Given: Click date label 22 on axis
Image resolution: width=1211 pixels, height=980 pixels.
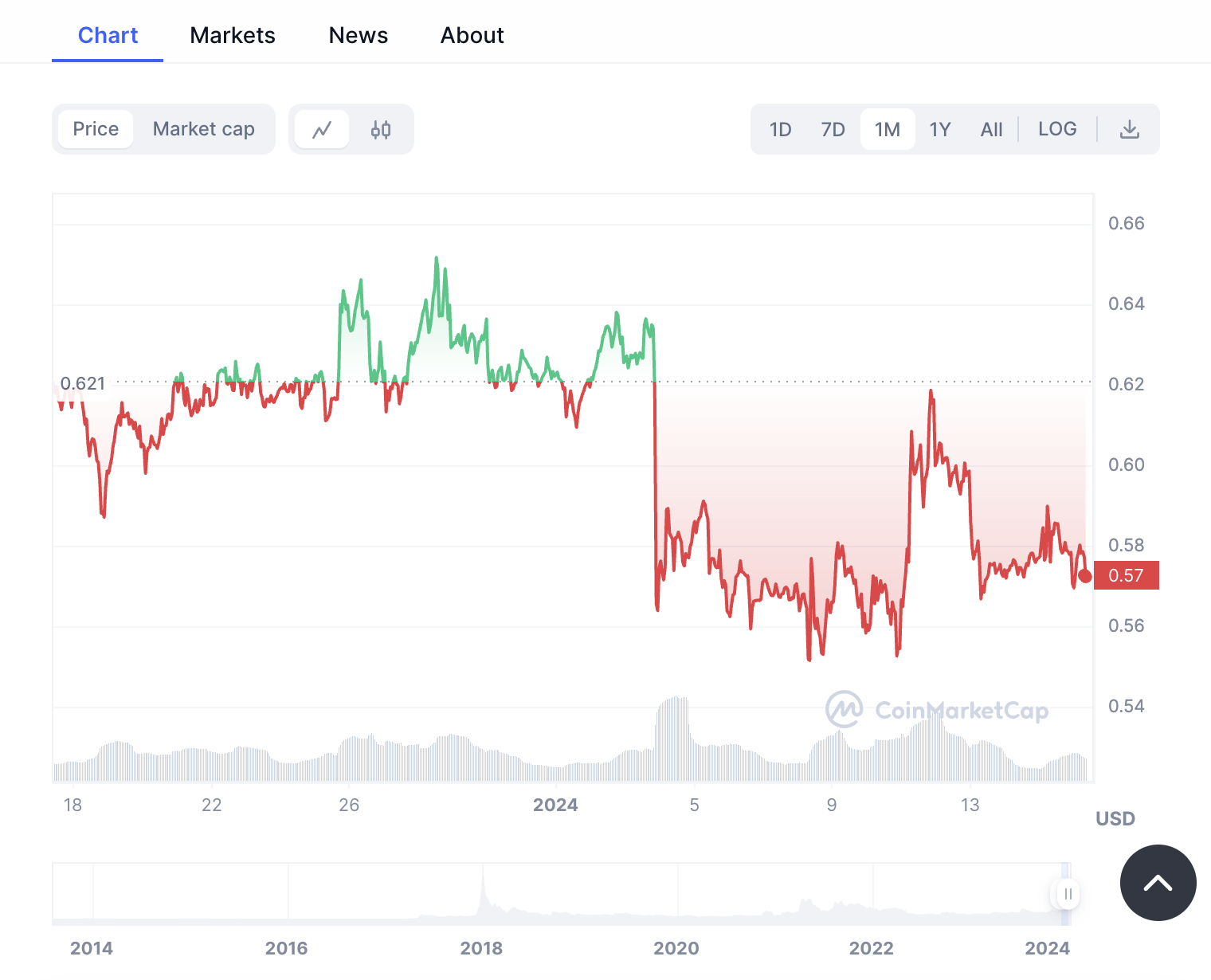Looking at the screenshot, I should [x=212, y=805].
